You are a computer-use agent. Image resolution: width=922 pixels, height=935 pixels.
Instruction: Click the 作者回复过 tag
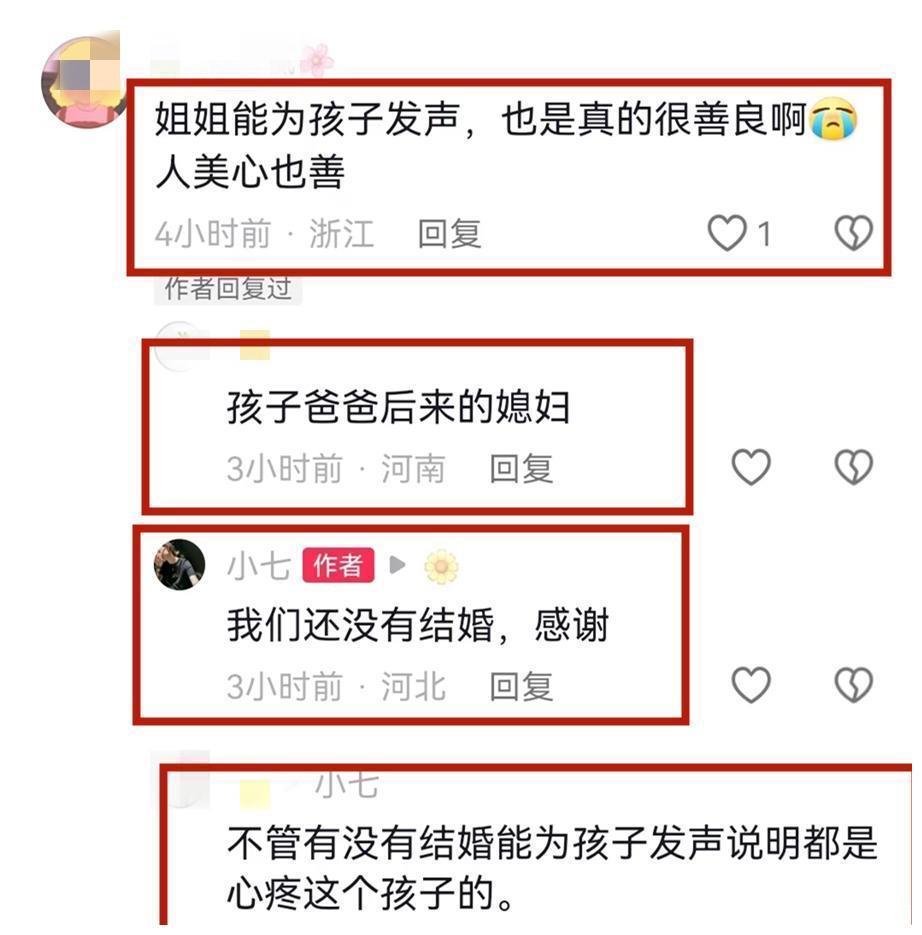[x=228, y=289]
